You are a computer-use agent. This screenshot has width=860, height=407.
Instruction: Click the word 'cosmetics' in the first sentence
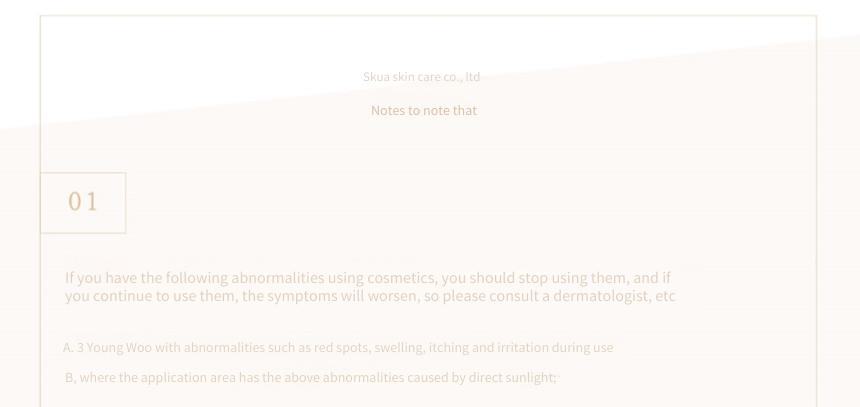(x=402, y=278)
